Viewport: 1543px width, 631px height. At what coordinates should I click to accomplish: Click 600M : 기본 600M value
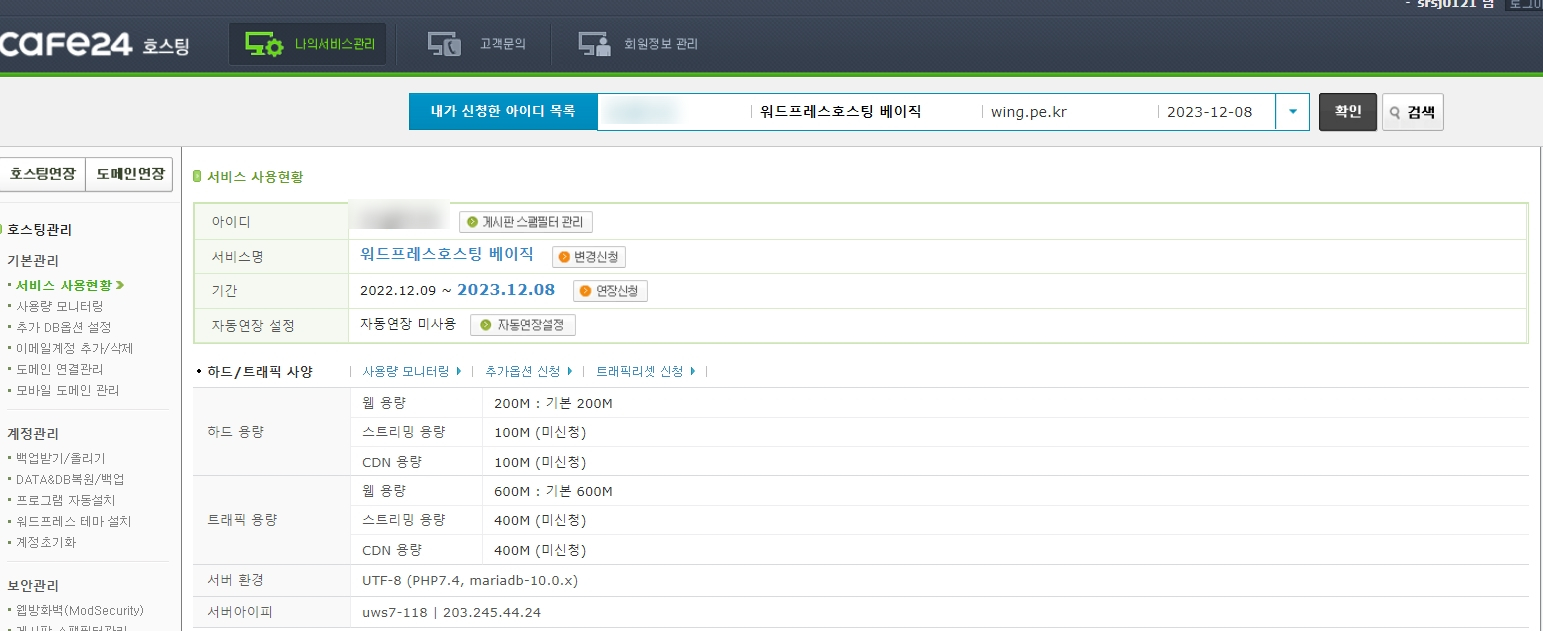pyautogui.click(x=553, y=491)
